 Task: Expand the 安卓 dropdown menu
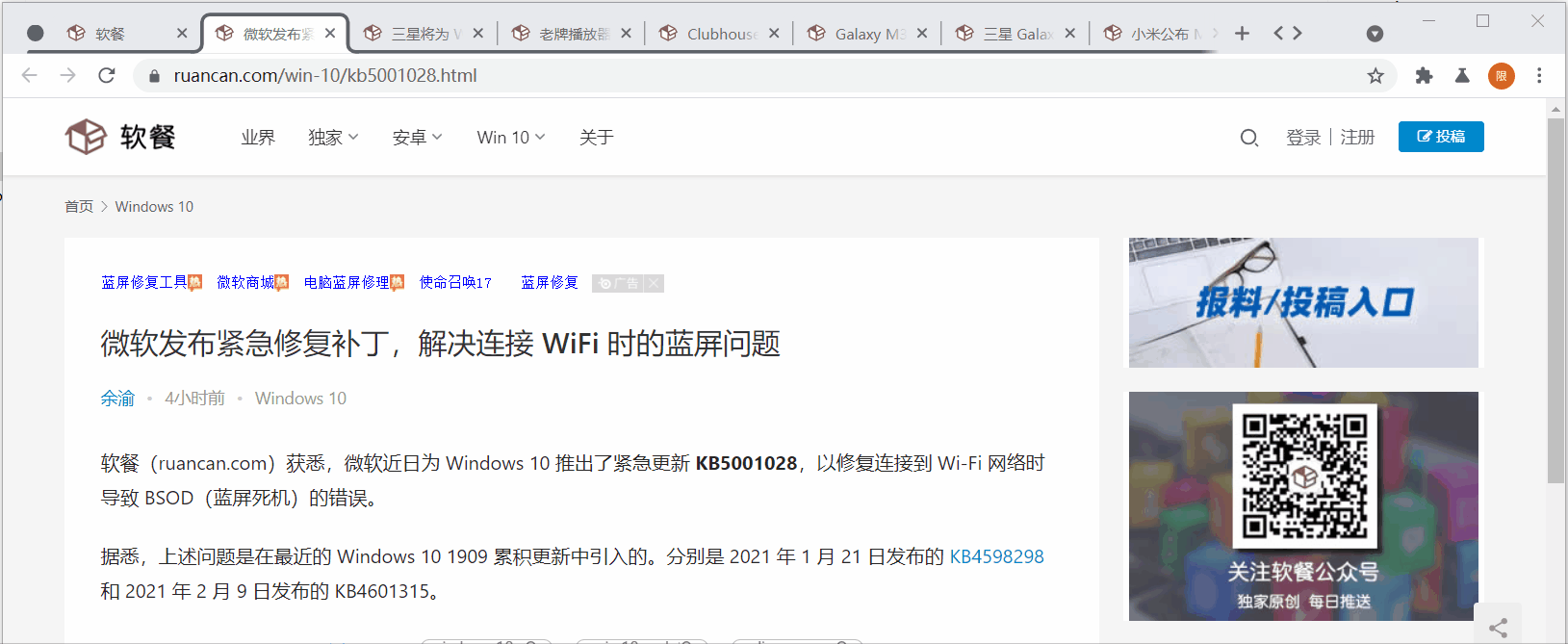pyautogui.click(x=417, y=138)
